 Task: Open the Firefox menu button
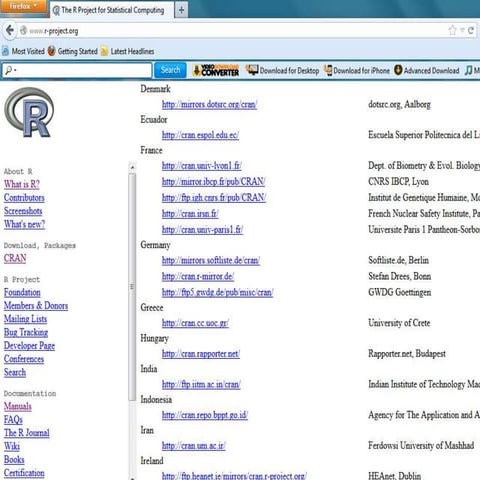point(23,7)
